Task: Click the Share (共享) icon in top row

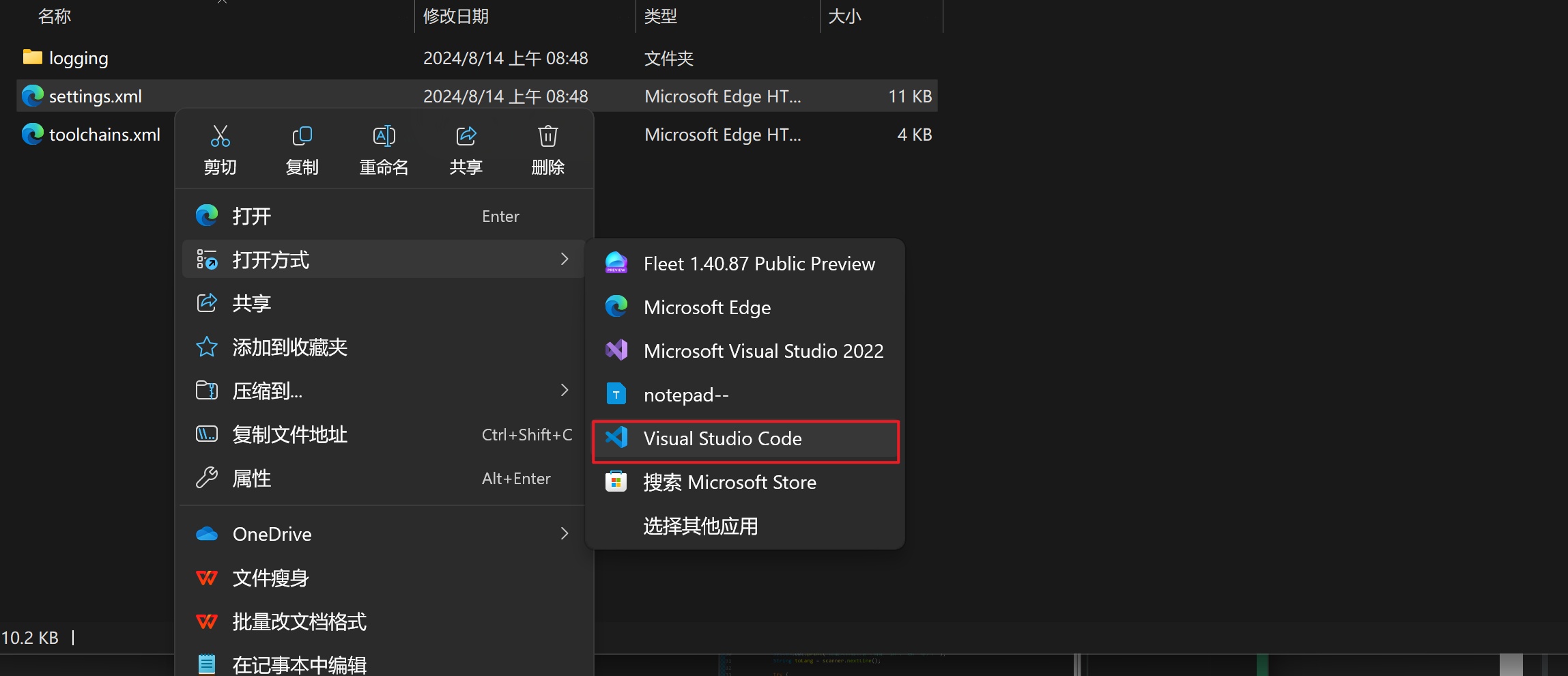Action: click(x=466, y=137)
